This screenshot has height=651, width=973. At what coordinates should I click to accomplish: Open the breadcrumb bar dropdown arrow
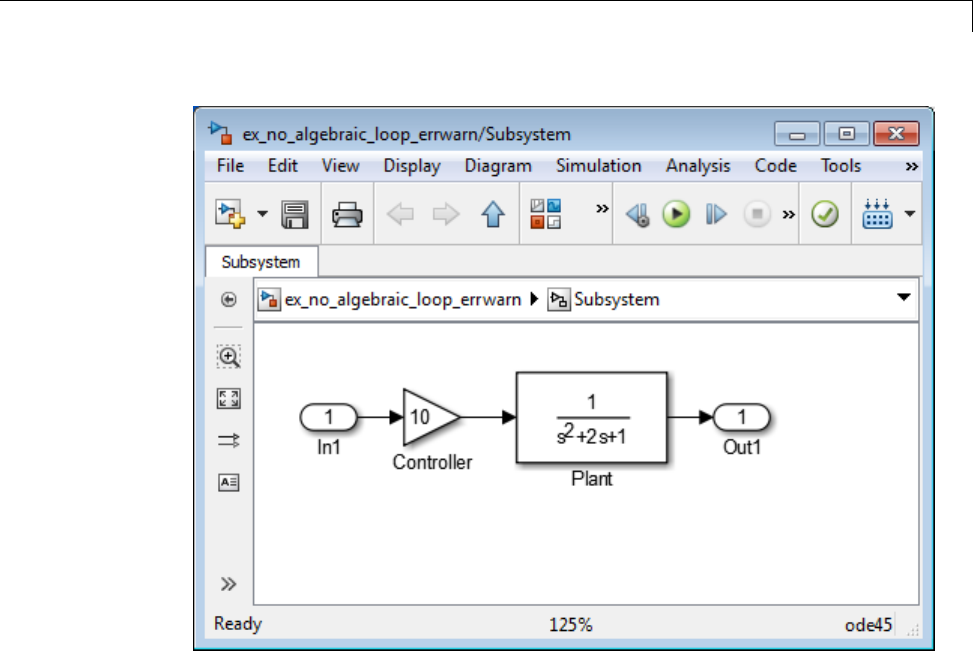tap(904, 297)
